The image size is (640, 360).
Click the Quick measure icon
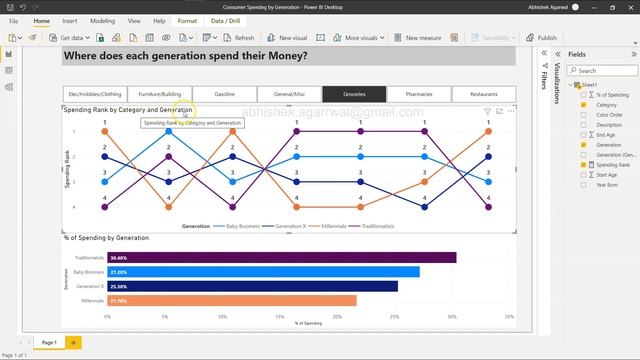[454, 38]
